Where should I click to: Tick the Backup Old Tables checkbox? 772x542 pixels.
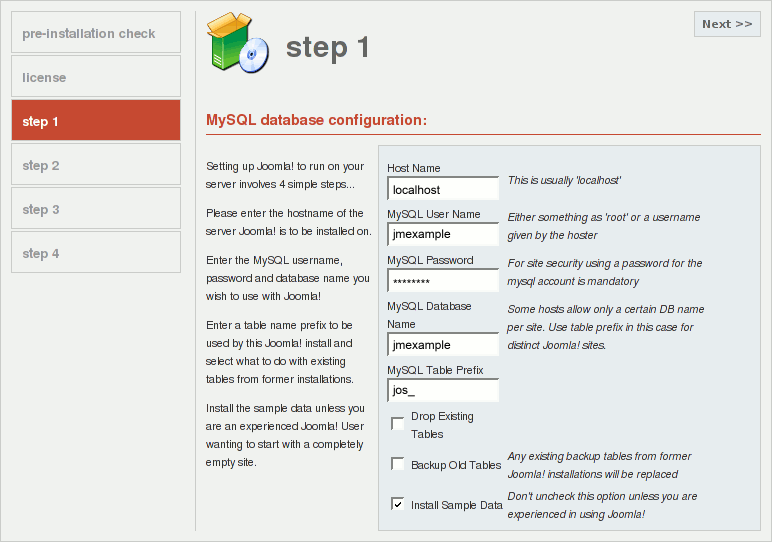click(397, 464)
